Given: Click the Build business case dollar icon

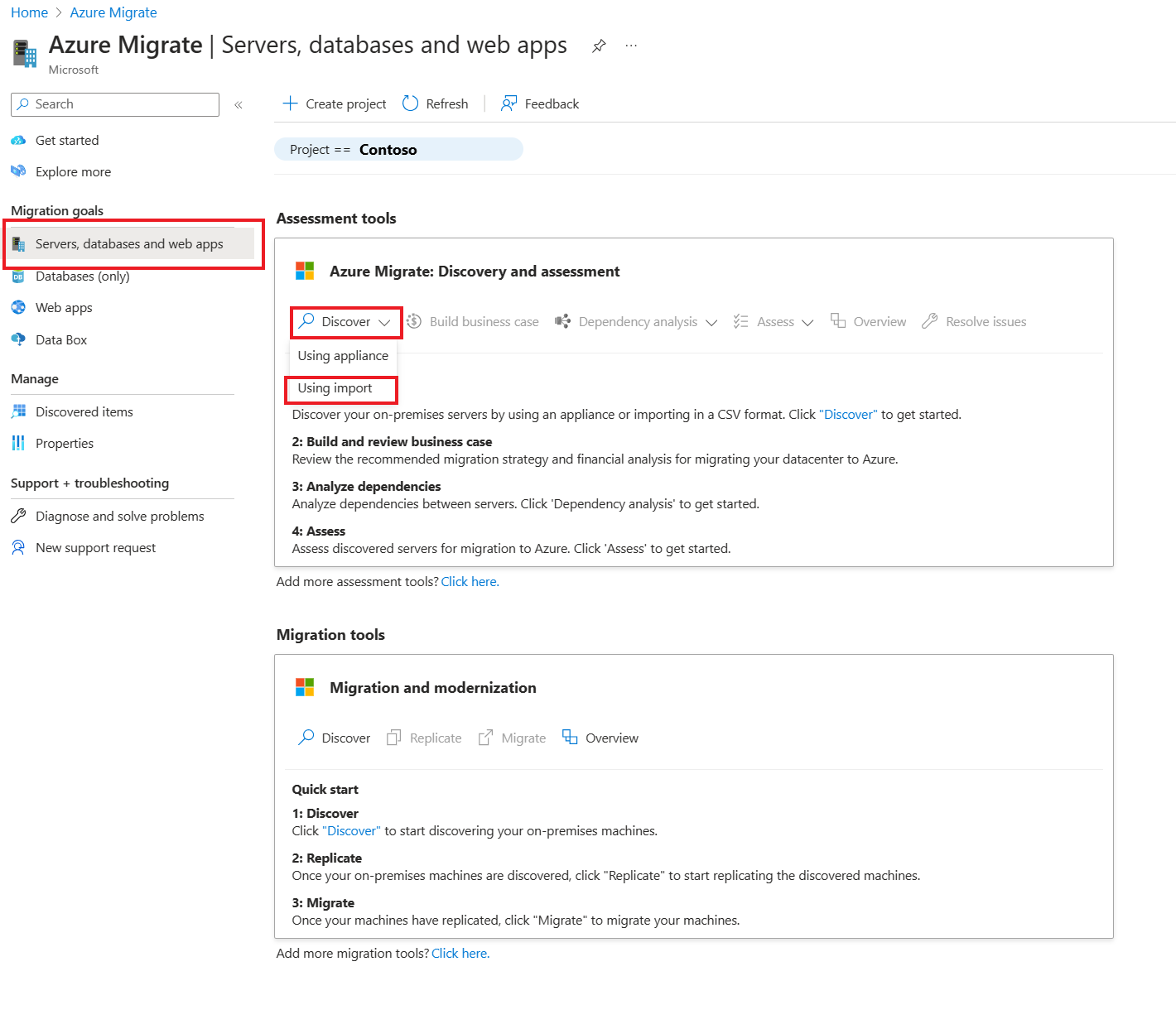Looking at the screenshot, I should pyautogui.click(x=414, y=321).
